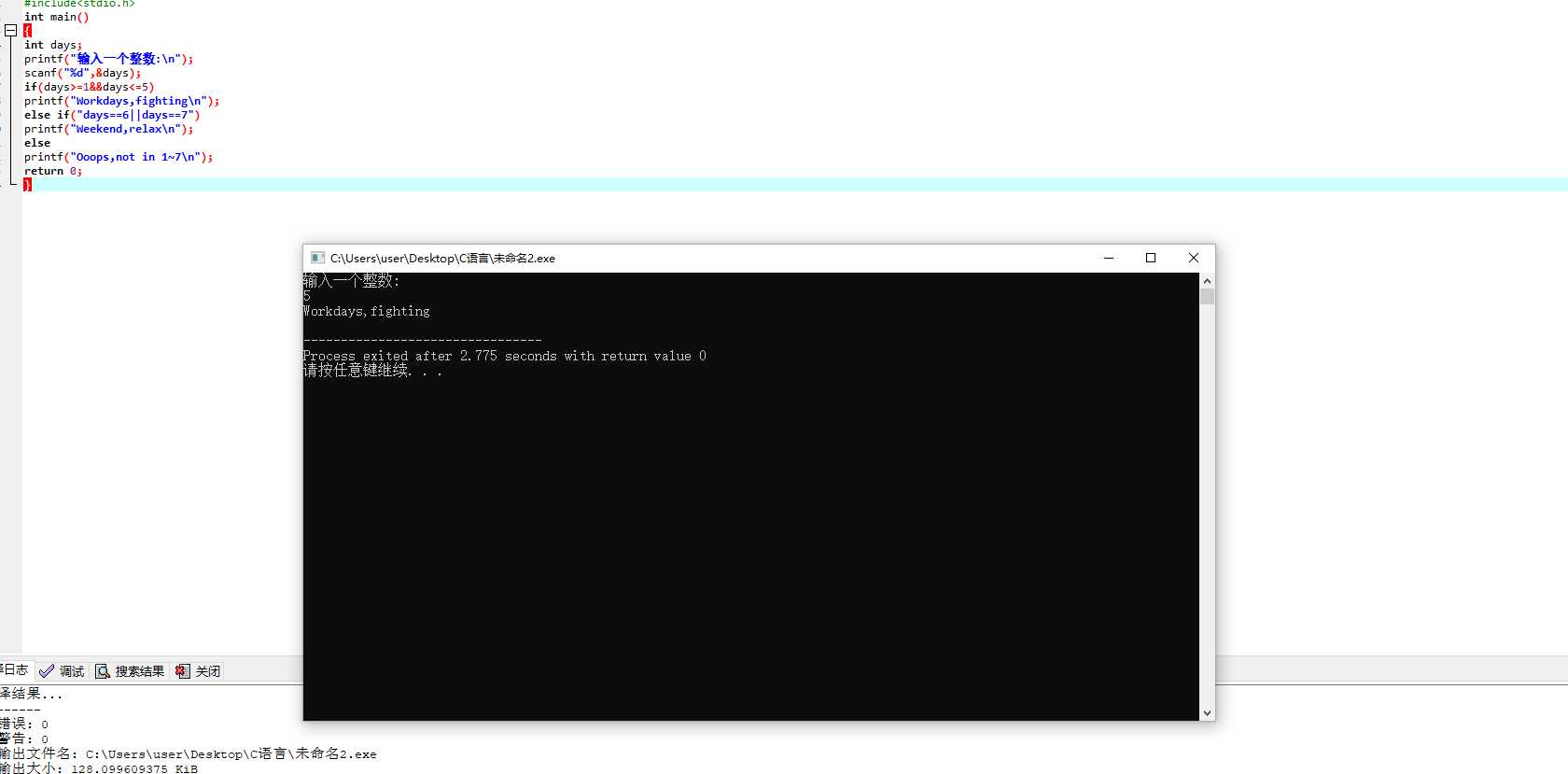Click the console scrollbar down arrow

(1207, 712)
